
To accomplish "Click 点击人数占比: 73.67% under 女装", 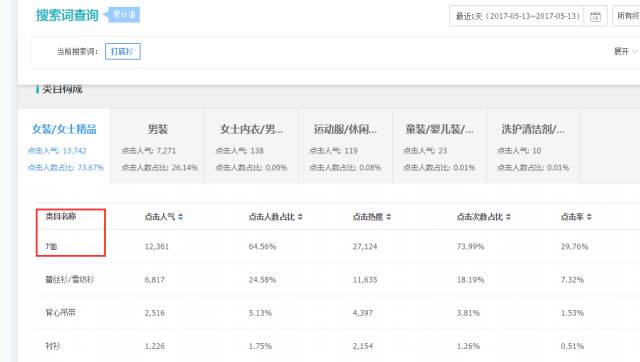I will [66, 168].
